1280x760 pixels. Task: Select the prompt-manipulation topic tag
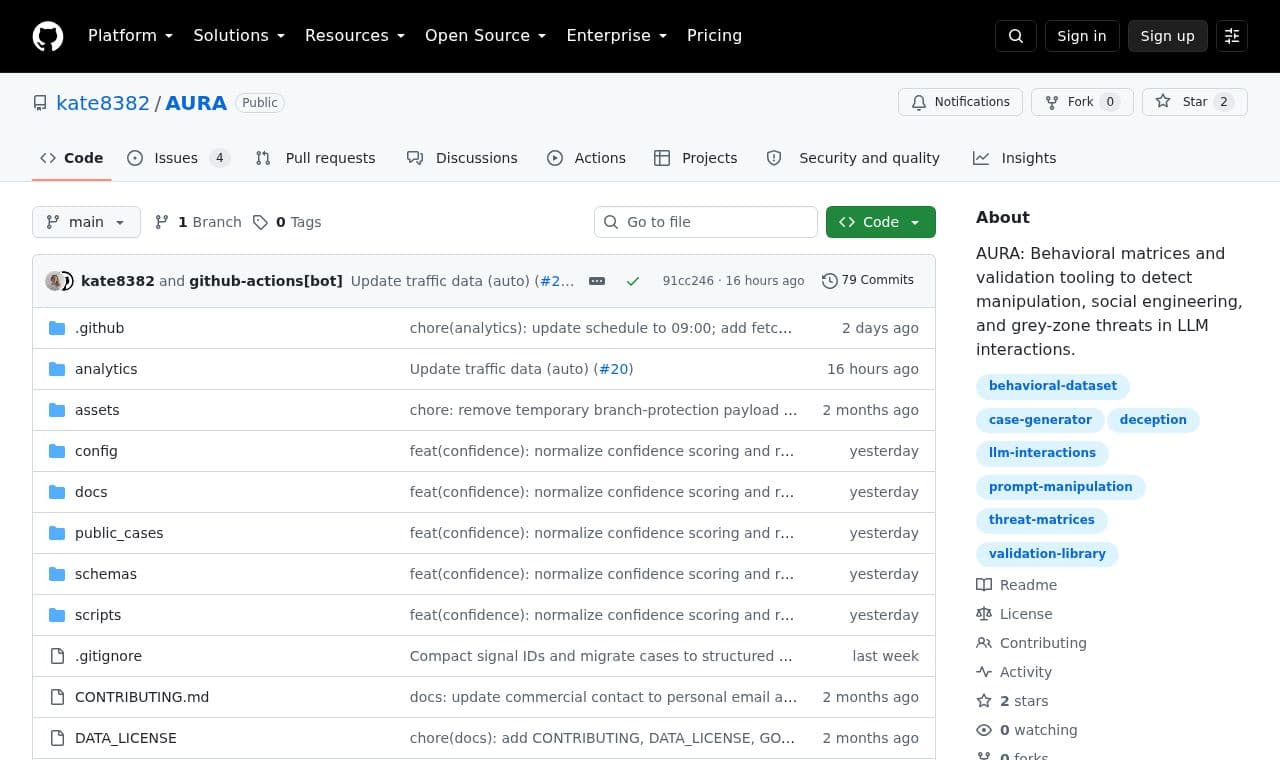1061,487
